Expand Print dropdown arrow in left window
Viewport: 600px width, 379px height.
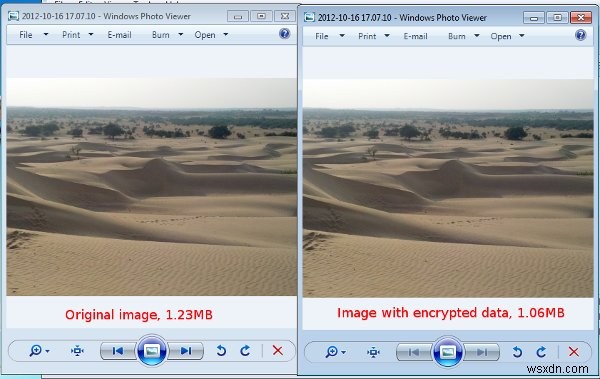point(91,34)
